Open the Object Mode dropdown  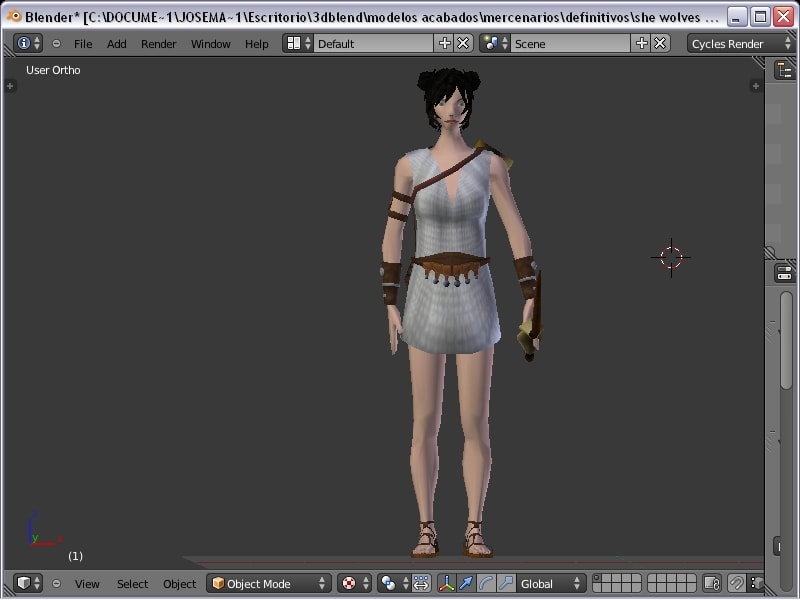269,583
